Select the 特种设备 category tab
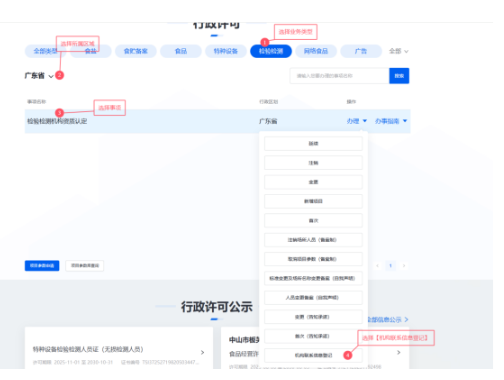Viewport: 504px width, 380px height. (x=226, y=51)
